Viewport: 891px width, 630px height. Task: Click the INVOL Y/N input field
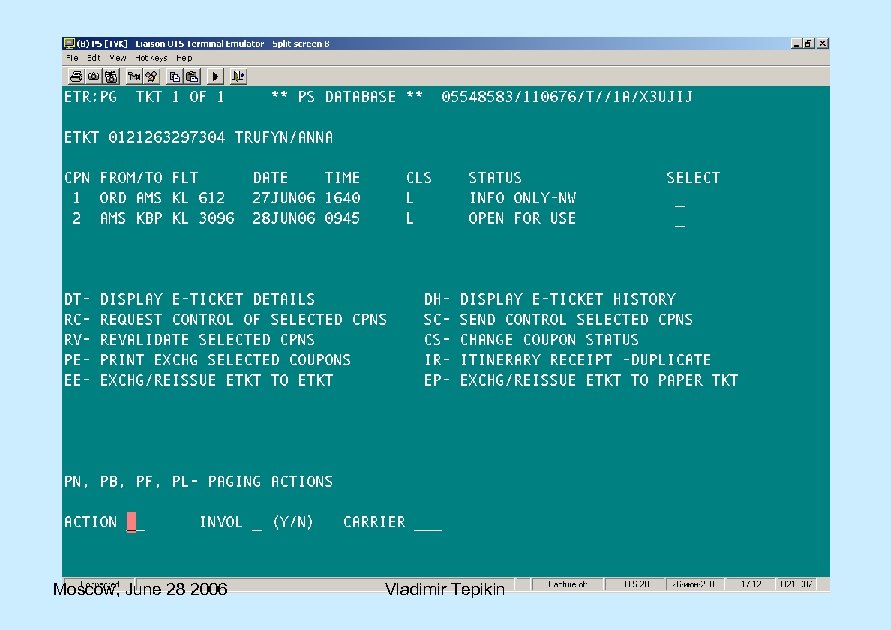coord(257,522)
